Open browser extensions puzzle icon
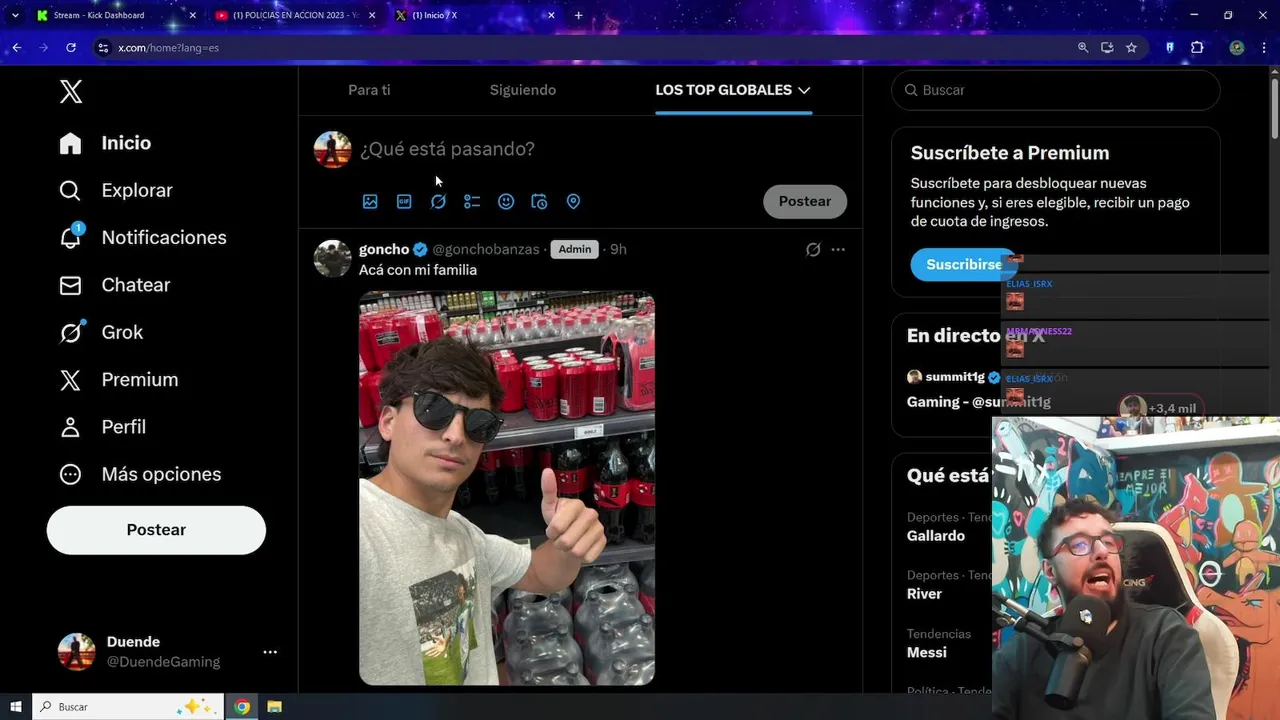 pos(1197,47)
